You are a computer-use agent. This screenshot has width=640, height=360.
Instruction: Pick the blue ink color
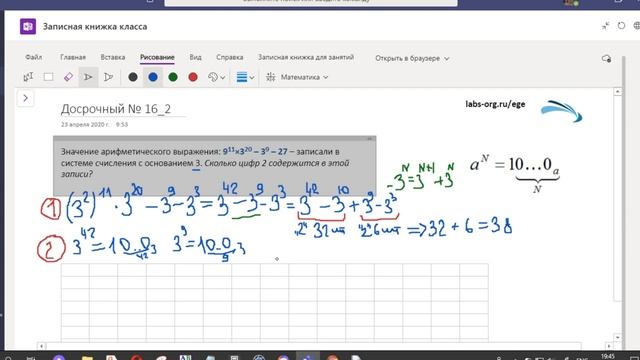click(153, 77)
